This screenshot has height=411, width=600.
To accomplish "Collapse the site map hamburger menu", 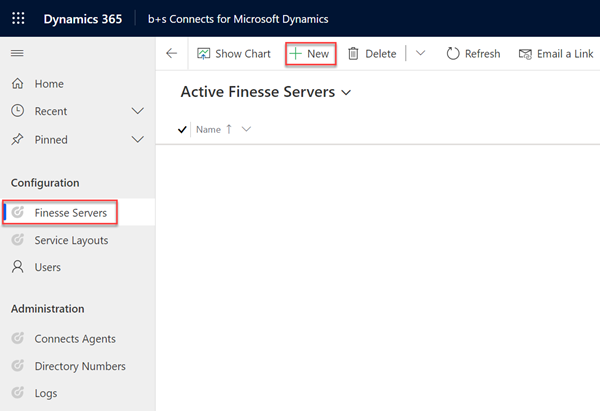I will point(17,53).
